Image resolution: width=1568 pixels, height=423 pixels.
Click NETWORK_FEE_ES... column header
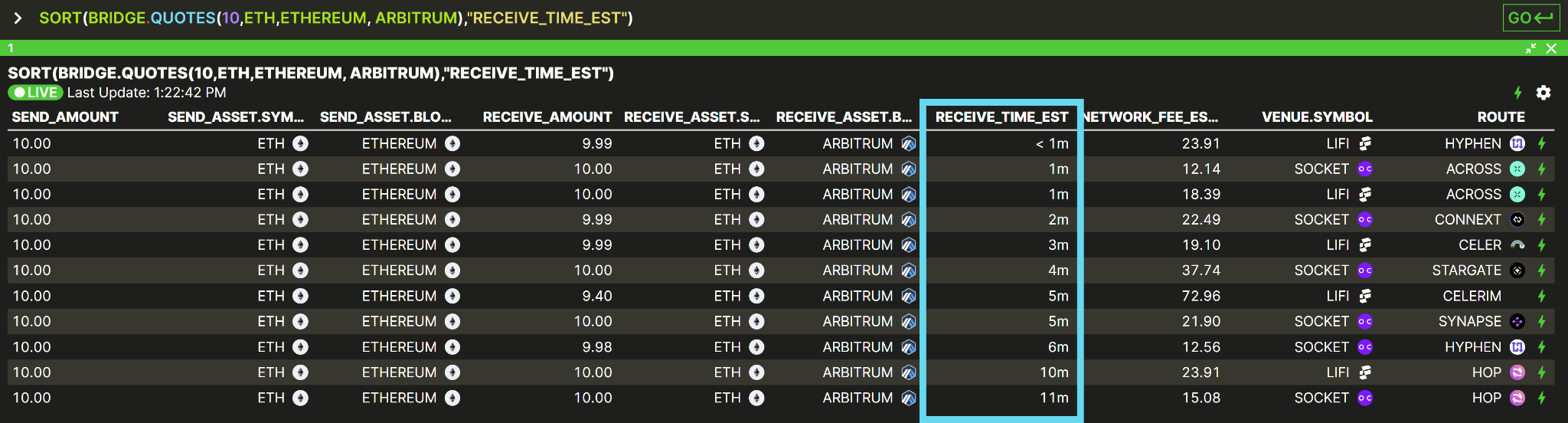(x=1150, y=117)
